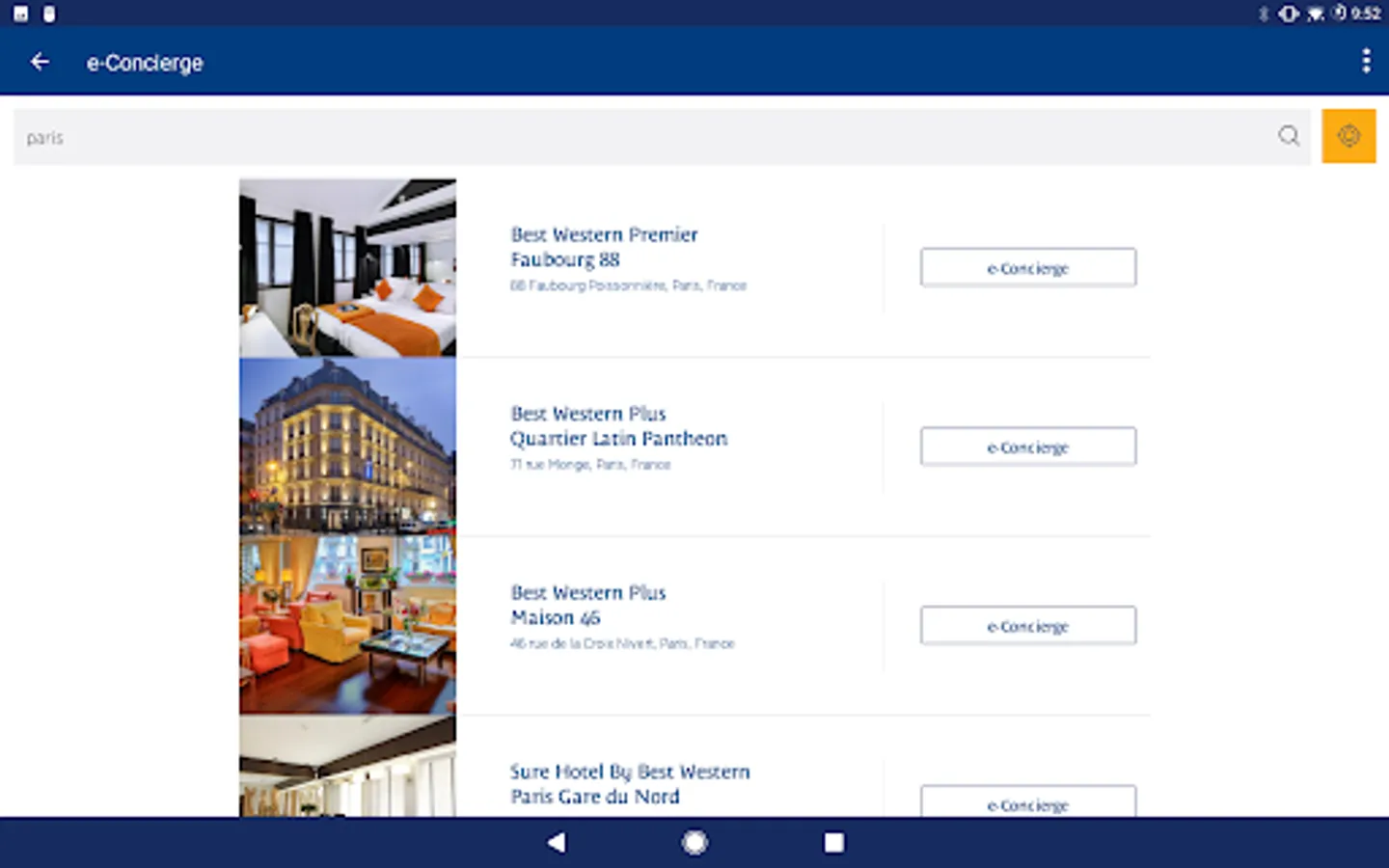Click the 88 Faubourg Poissonnière address
This screenshot has height=868, width=1389.
pyautogui.click(x=628, y=285)
